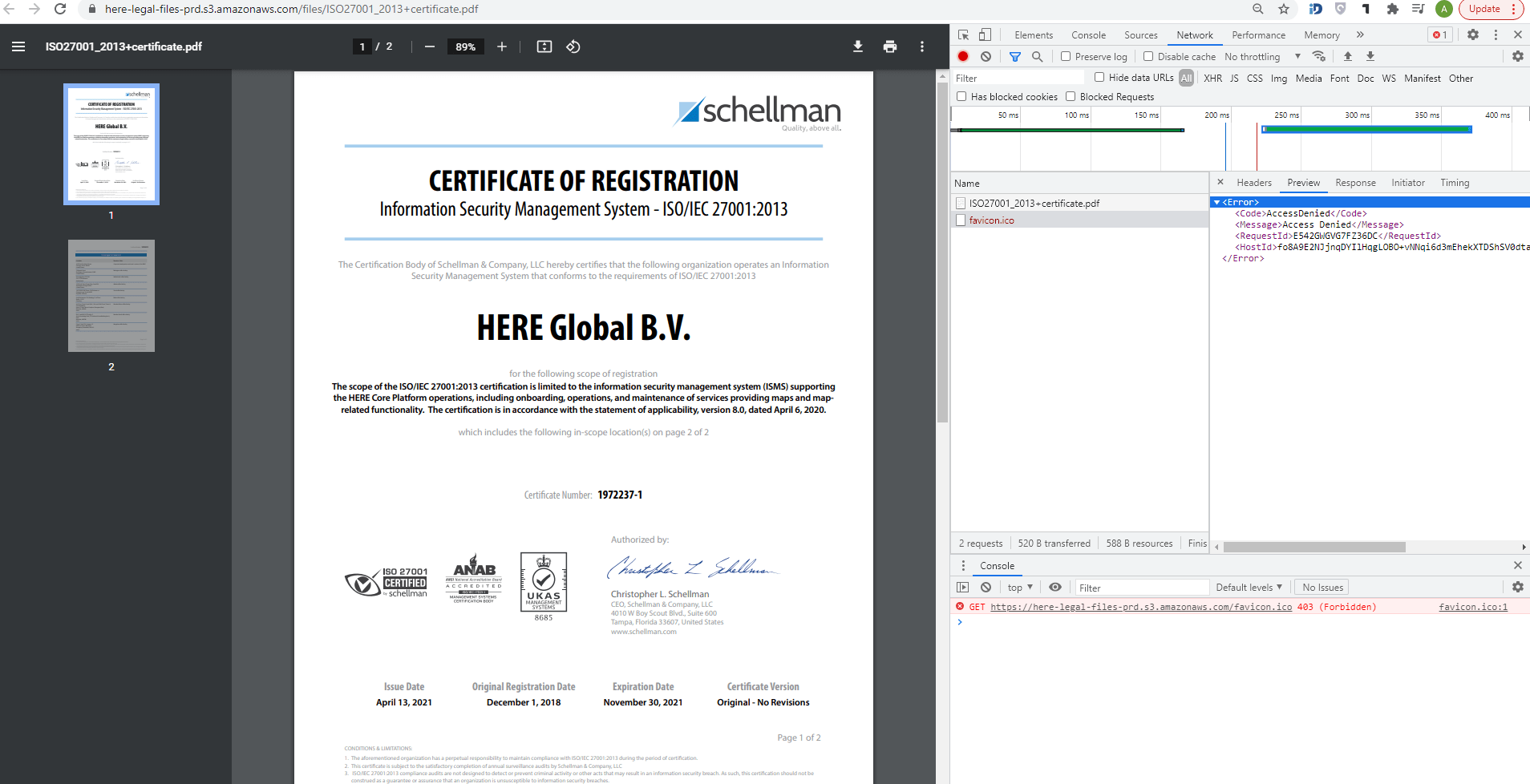This screenshot has width=1530, height=784.
Task: Enable the Preserve log checkbox
Action: [1066, 56]
